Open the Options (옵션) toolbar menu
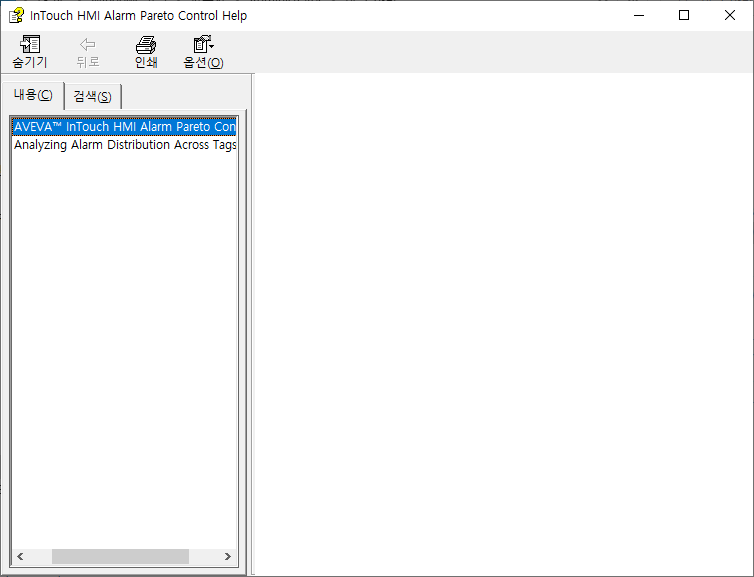 203,51
